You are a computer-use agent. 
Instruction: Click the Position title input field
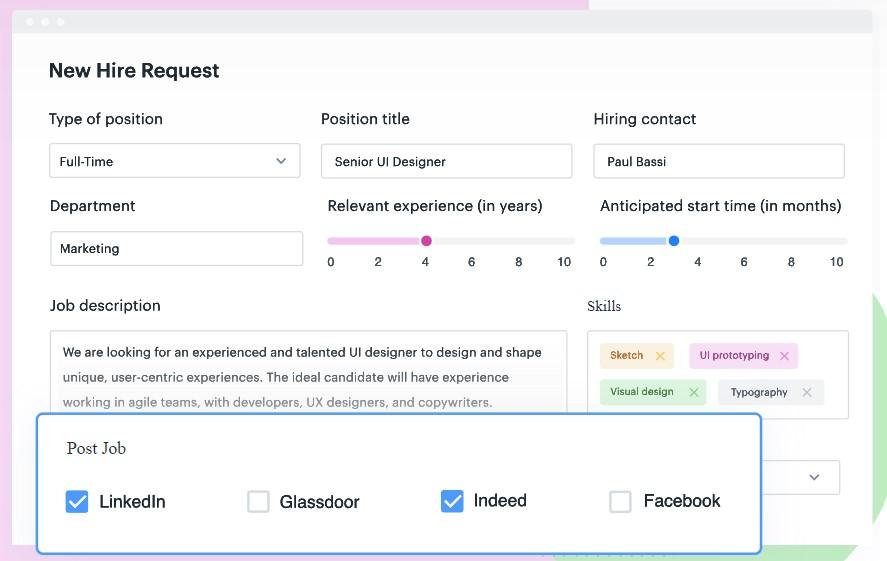click(446, 161)
